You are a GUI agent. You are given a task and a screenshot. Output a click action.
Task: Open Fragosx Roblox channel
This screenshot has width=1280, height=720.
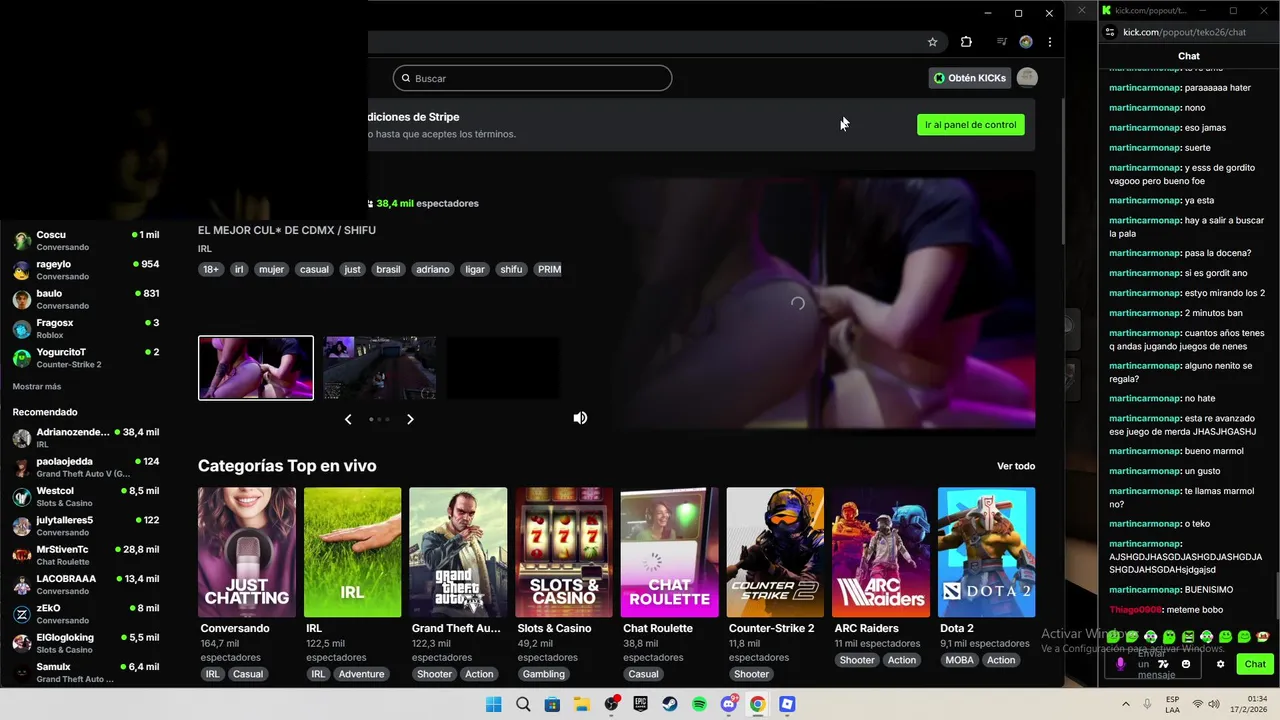85,328
